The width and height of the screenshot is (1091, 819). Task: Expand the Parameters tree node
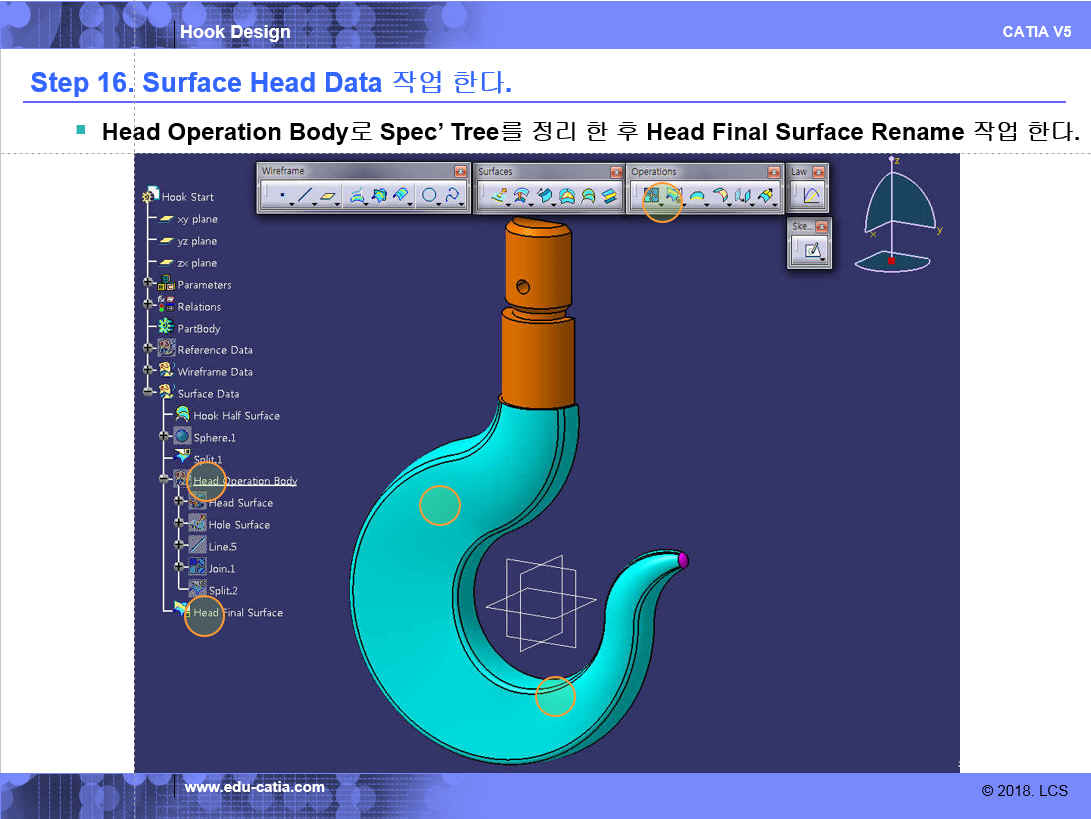[x=149, y=284]
